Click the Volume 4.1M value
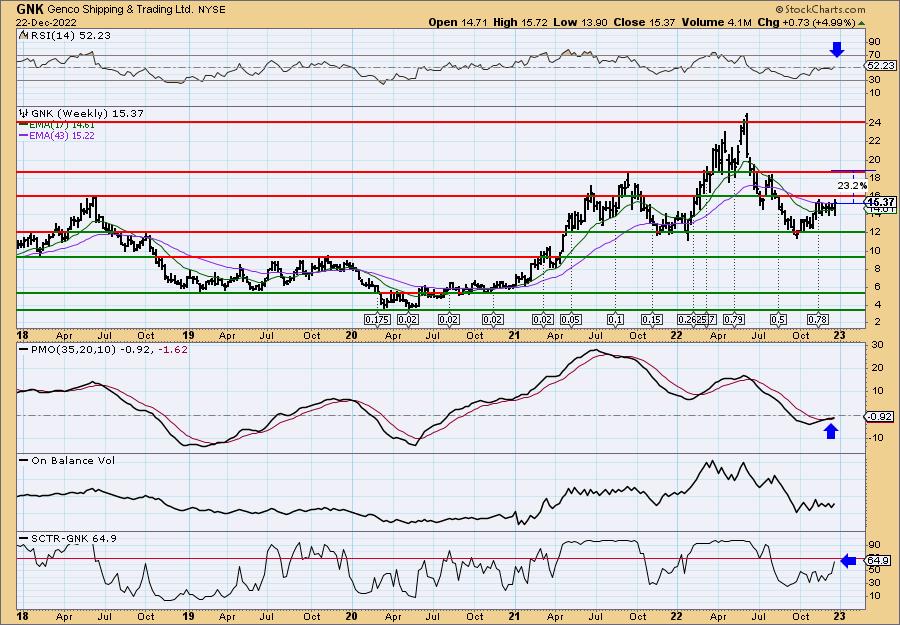The image size is (900, 625). point(716,22)
